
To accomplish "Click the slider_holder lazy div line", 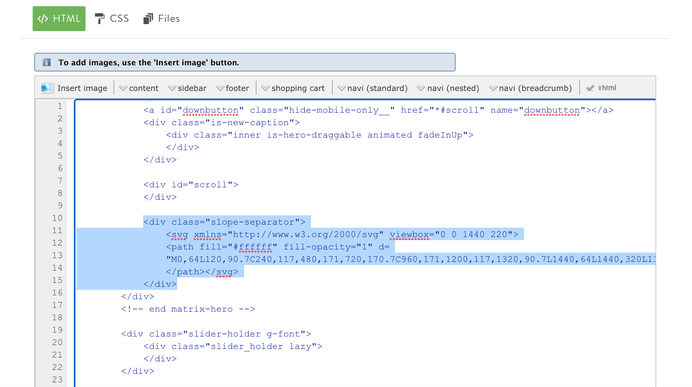I will point(233,346).
